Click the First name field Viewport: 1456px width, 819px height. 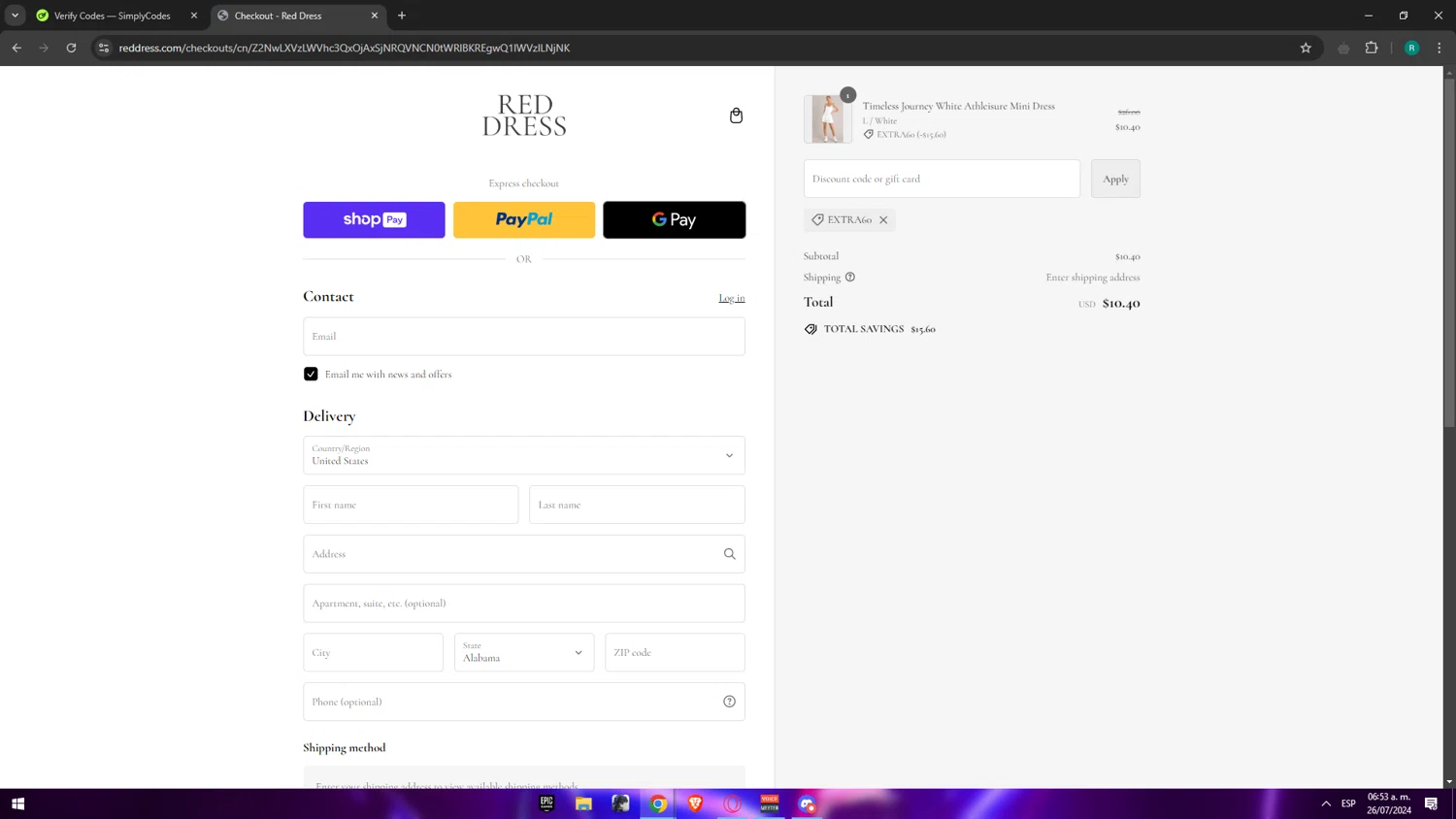click(x=411, y=505)
